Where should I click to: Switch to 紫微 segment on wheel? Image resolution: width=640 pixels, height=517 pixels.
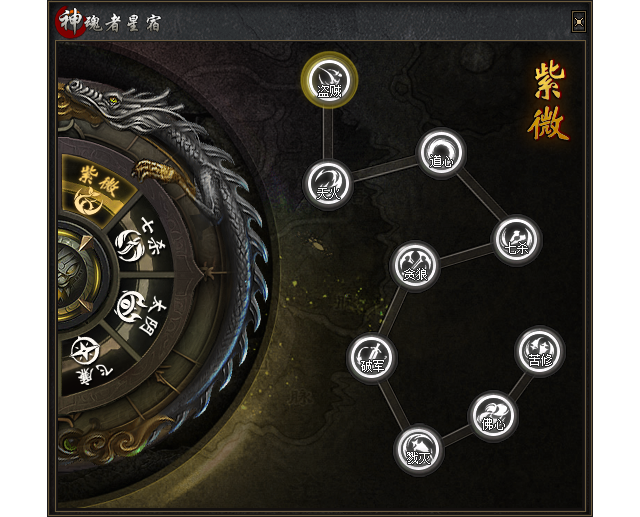(x=97, y=190)
